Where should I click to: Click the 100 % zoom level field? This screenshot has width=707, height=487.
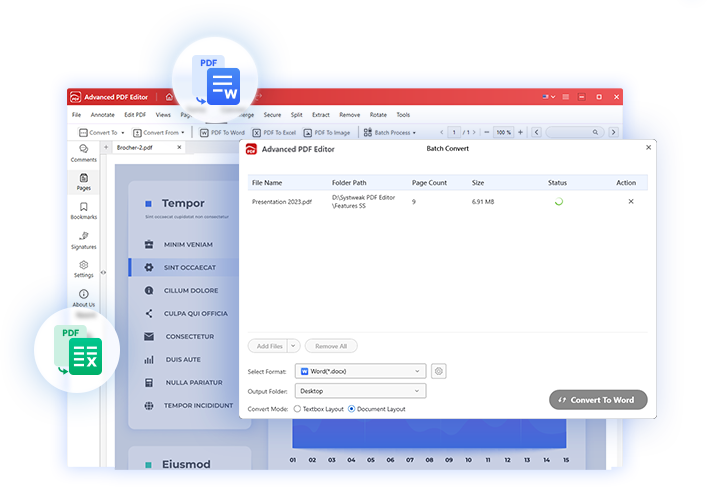click(x=503, y=132)
